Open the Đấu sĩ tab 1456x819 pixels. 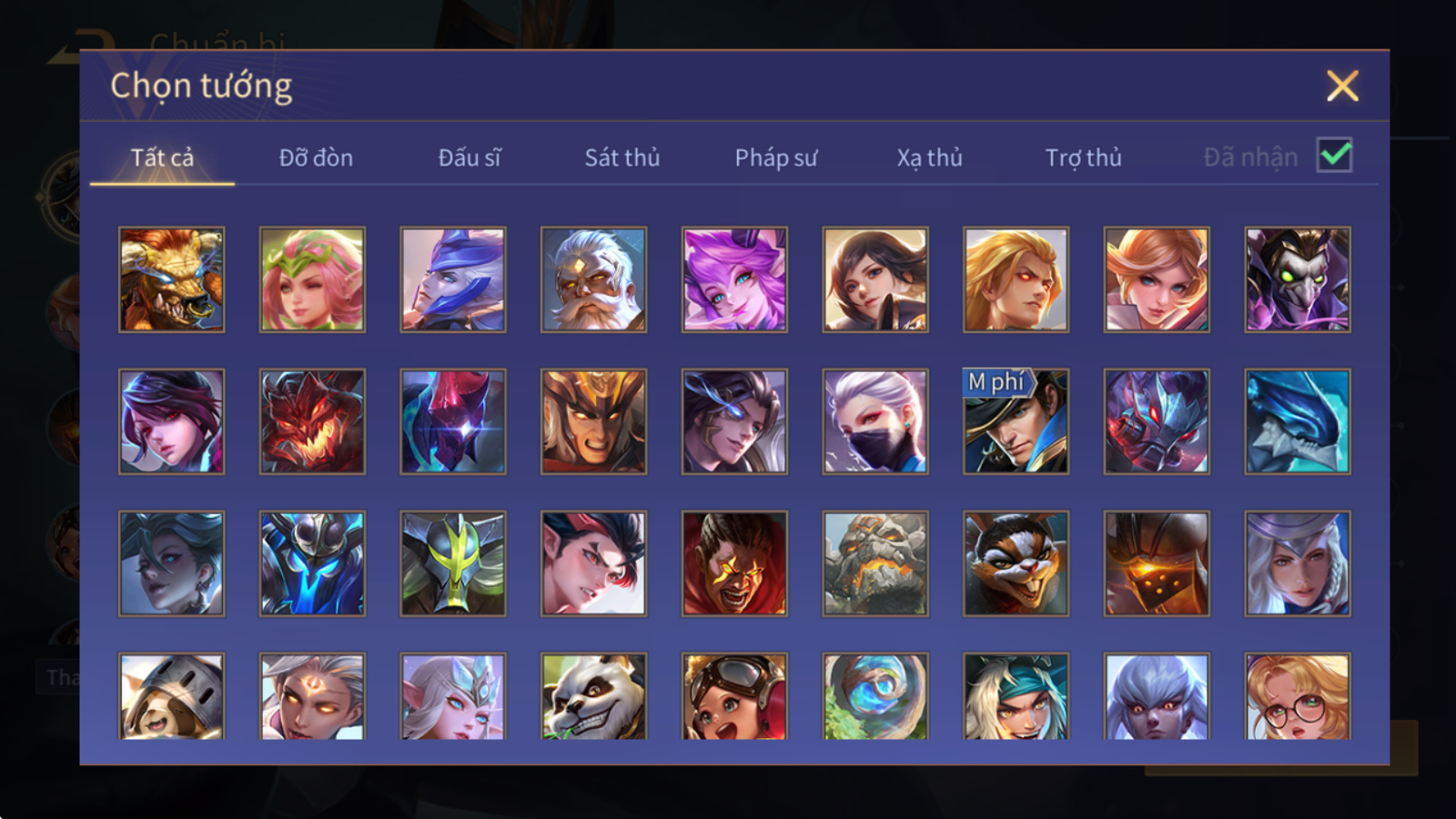tap(470, 157)
